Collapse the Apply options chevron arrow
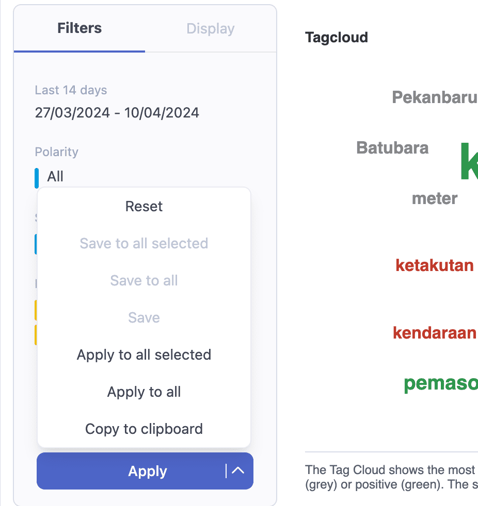This screenshot has width=478, height=506. pos(238,471)
